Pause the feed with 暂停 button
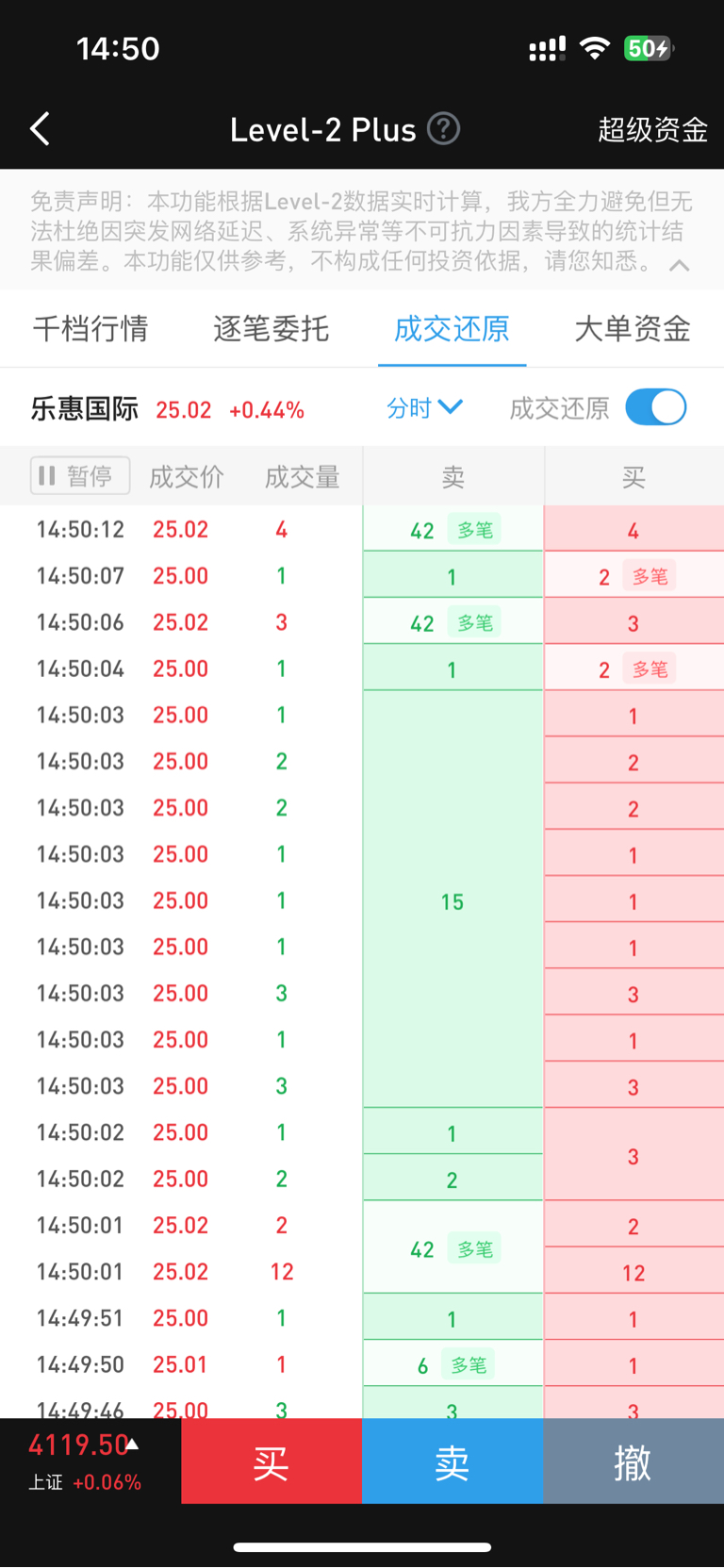The image size is (724, 1568). (x=80, y=475)
